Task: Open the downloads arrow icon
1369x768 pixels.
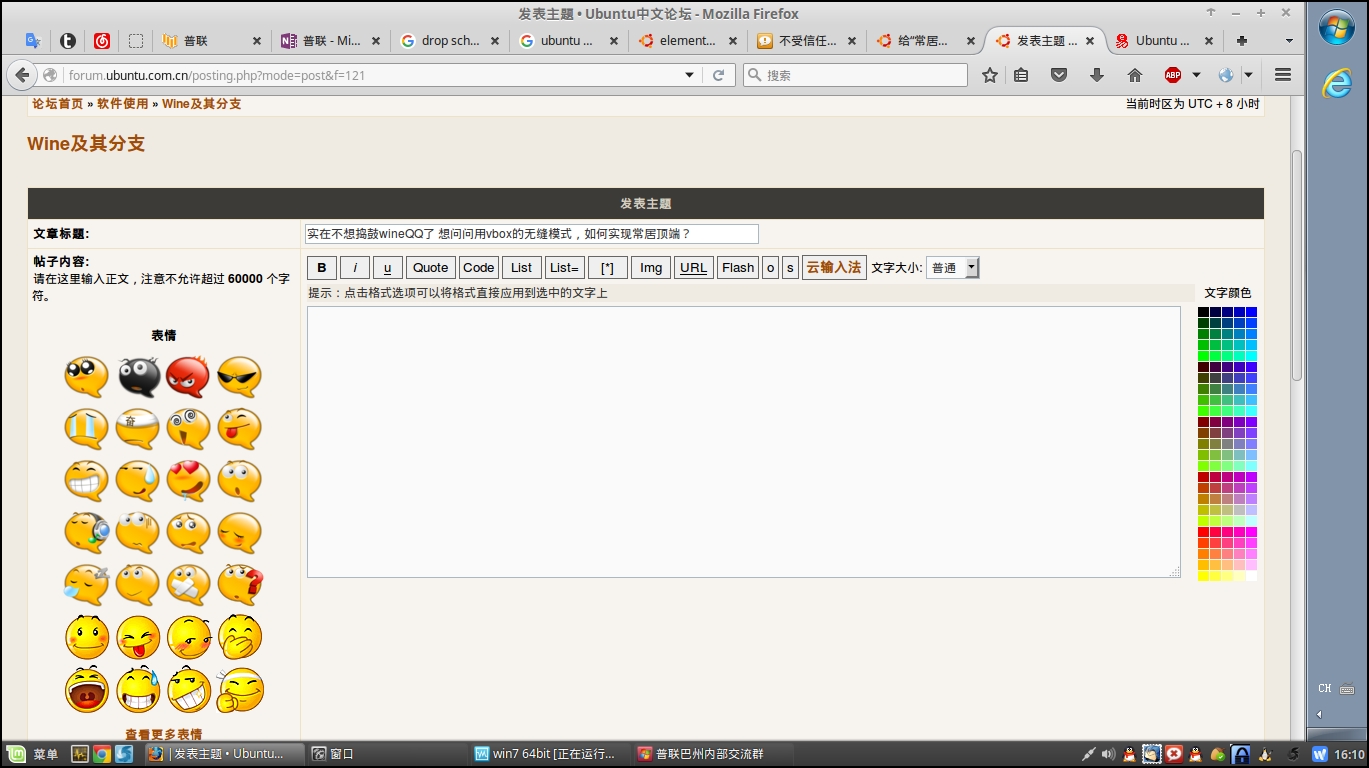Action: click(1097, 75)
